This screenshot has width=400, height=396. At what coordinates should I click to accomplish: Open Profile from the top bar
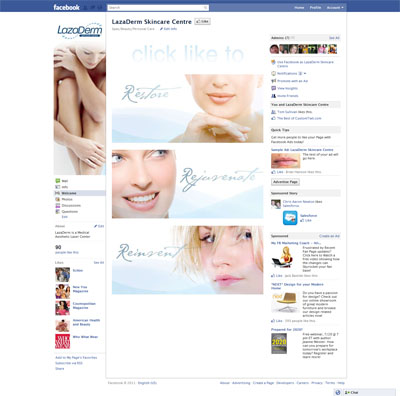[315, 7]
